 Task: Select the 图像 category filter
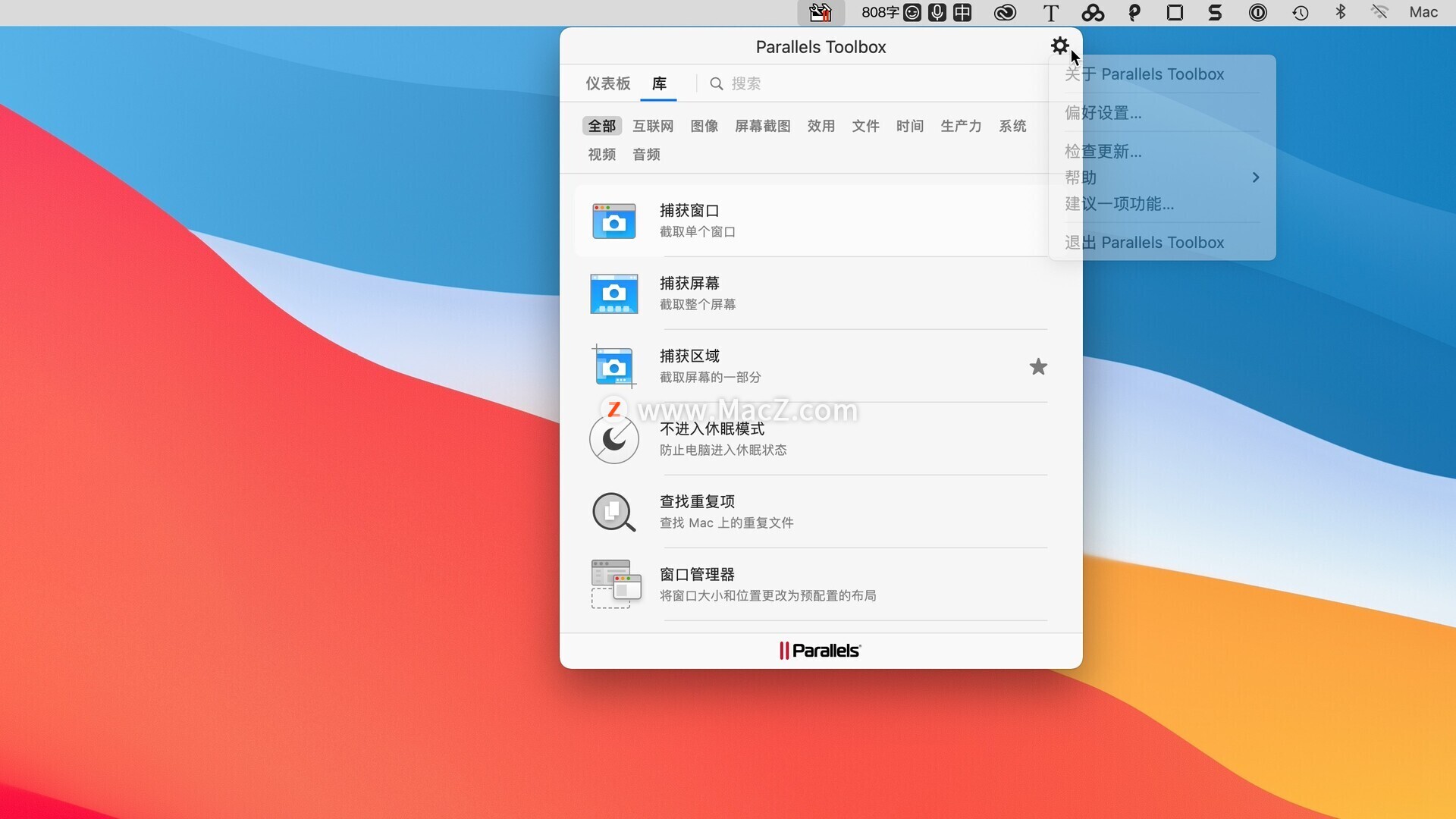(x=704, y=126)
